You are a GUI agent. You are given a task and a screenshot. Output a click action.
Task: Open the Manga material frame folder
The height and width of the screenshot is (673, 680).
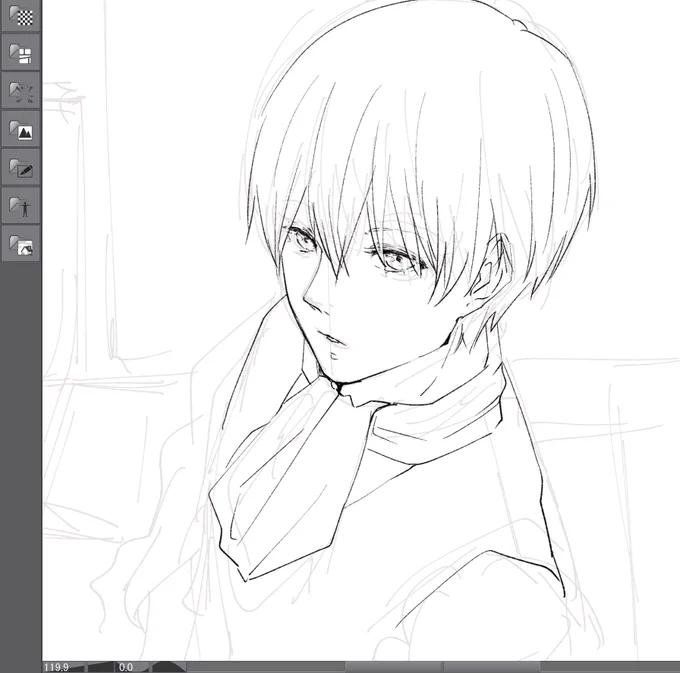pyautogui.click(x=21, y=52)
